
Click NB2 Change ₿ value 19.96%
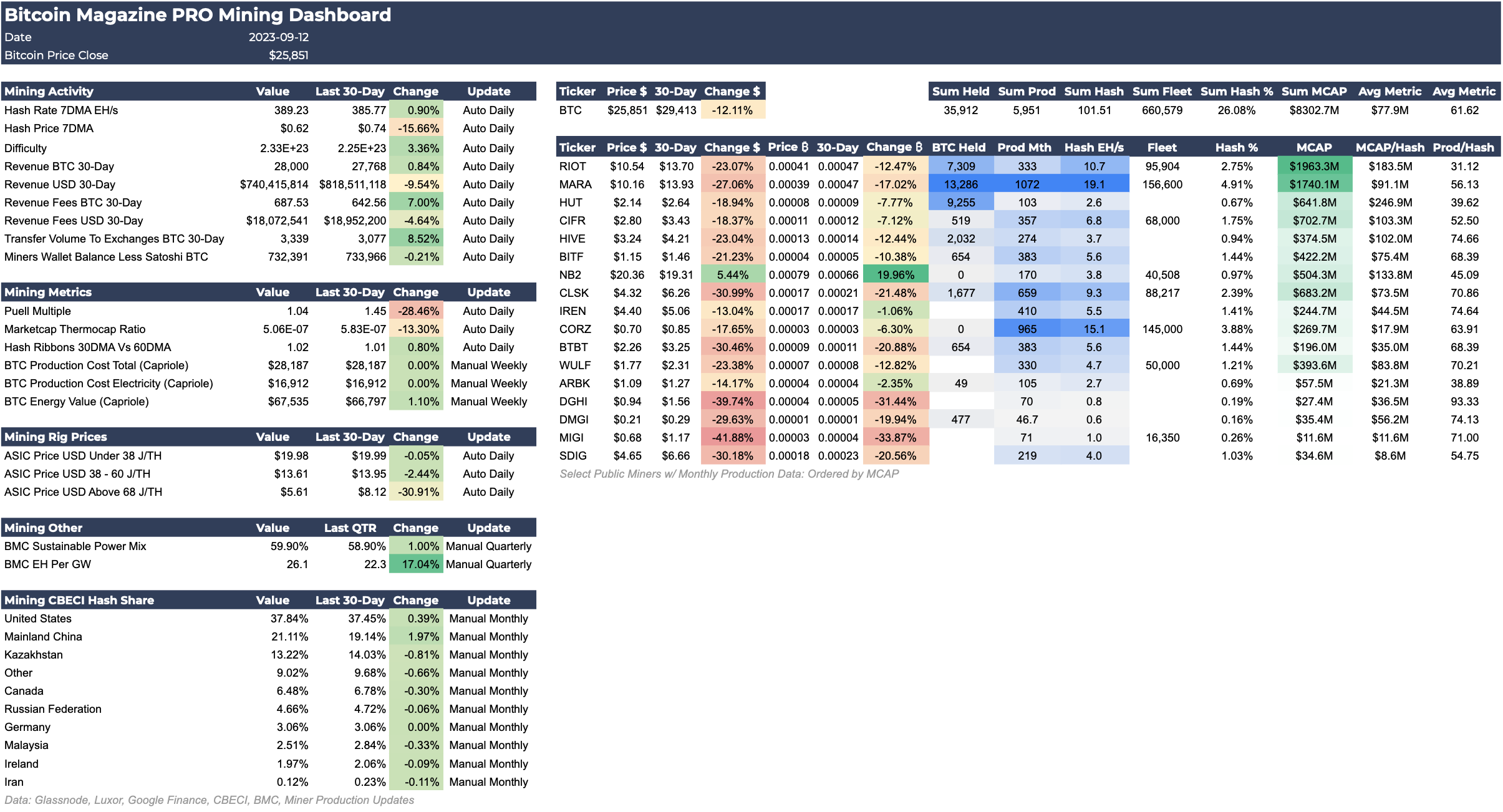(896, 275)
